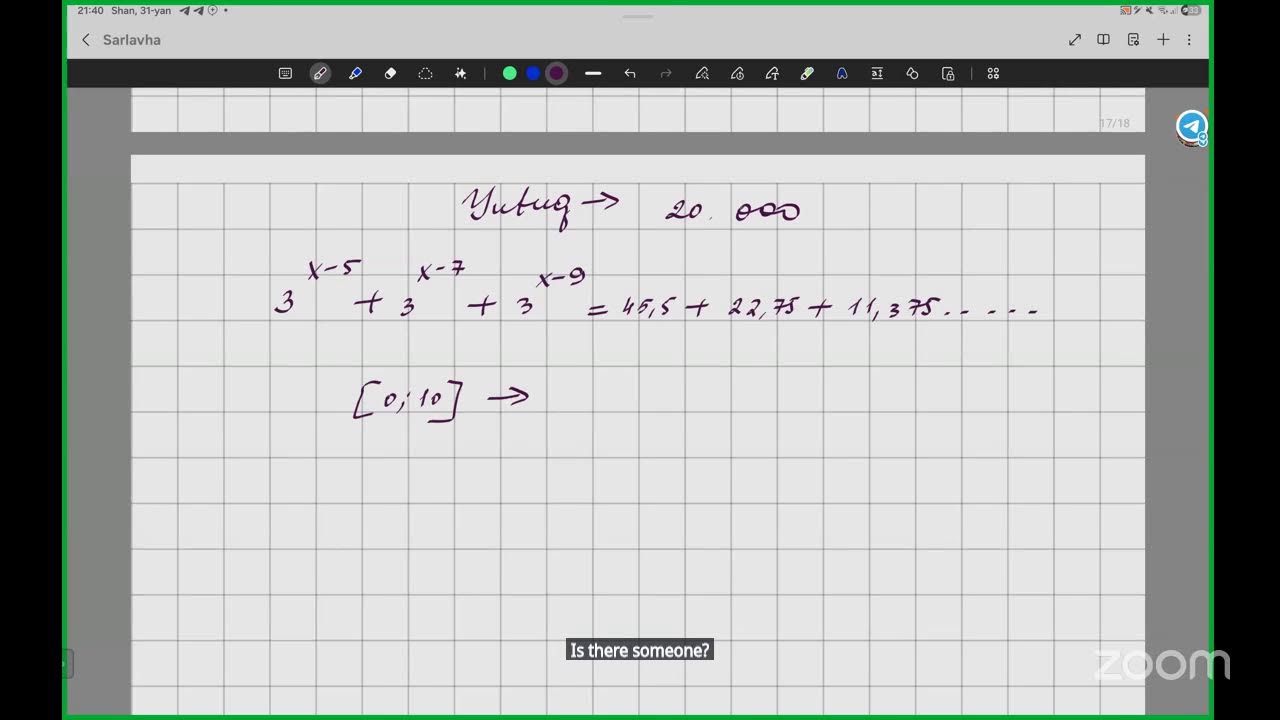Click the 17/18 page counter
The image size is (1280, 720).
coord(1114,123)
